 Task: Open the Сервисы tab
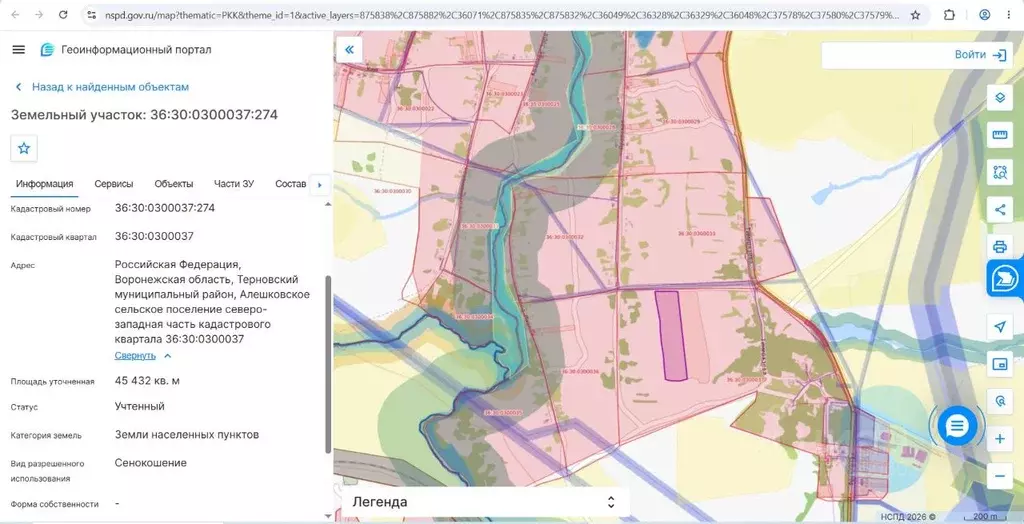click(x=114, y=184)
